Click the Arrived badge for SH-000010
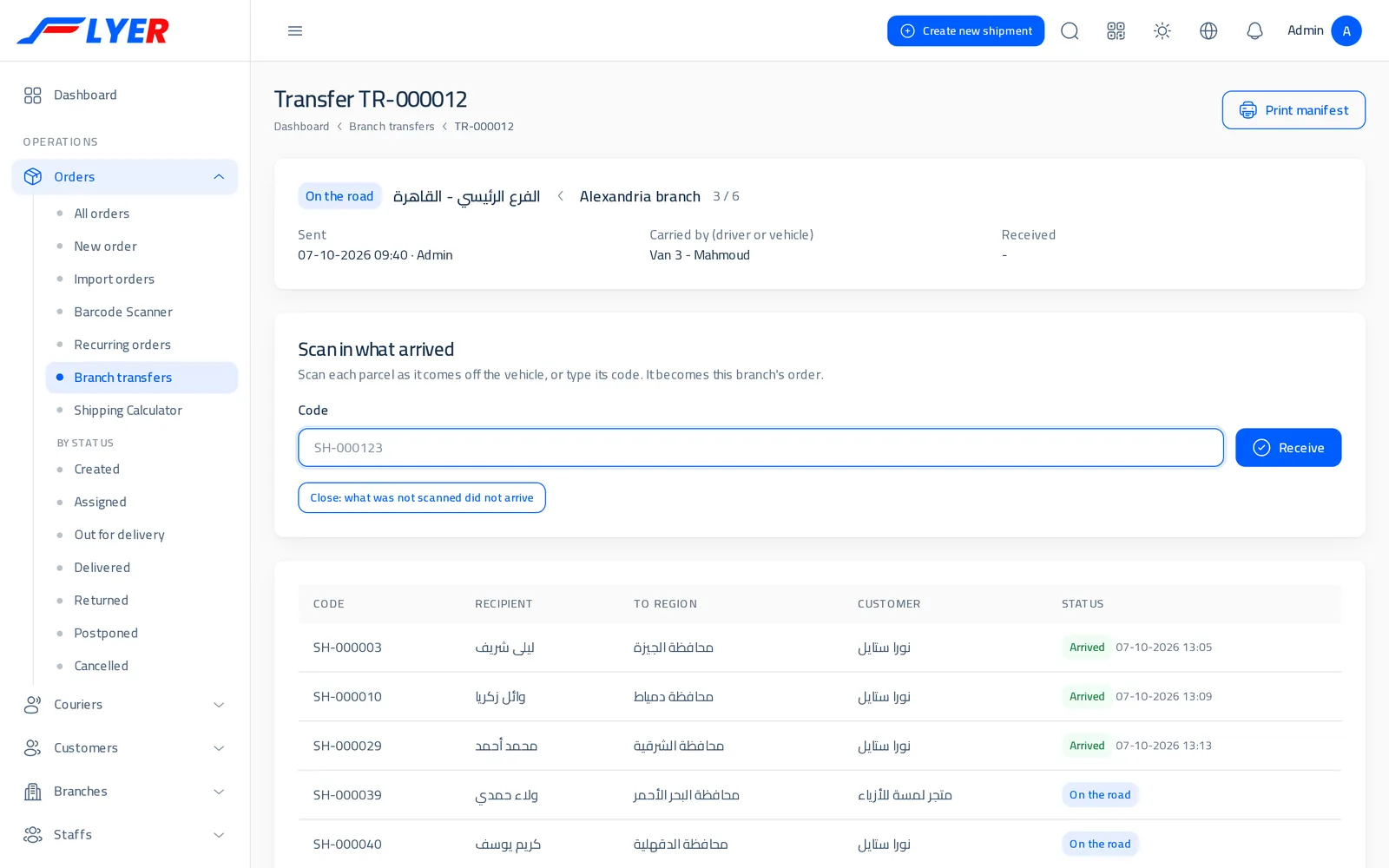 click(x=1087, y=697)
